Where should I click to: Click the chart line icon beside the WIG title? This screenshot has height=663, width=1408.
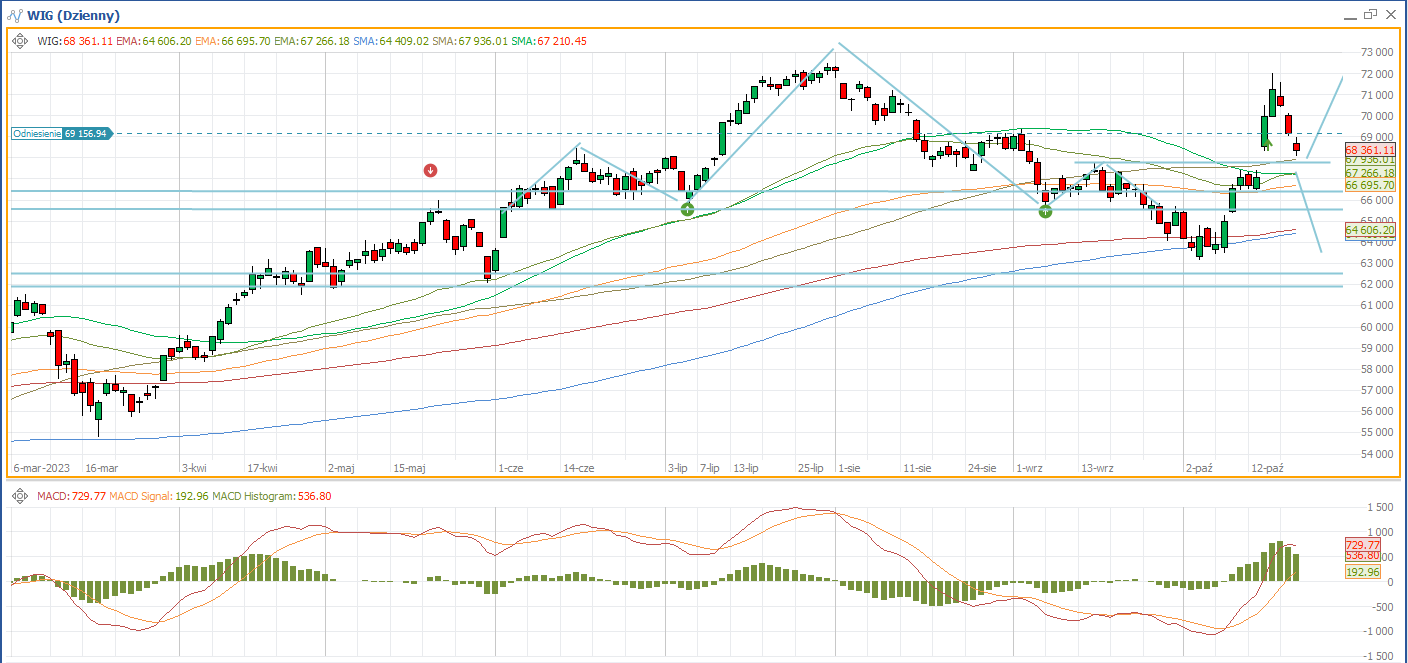[16, 15]
